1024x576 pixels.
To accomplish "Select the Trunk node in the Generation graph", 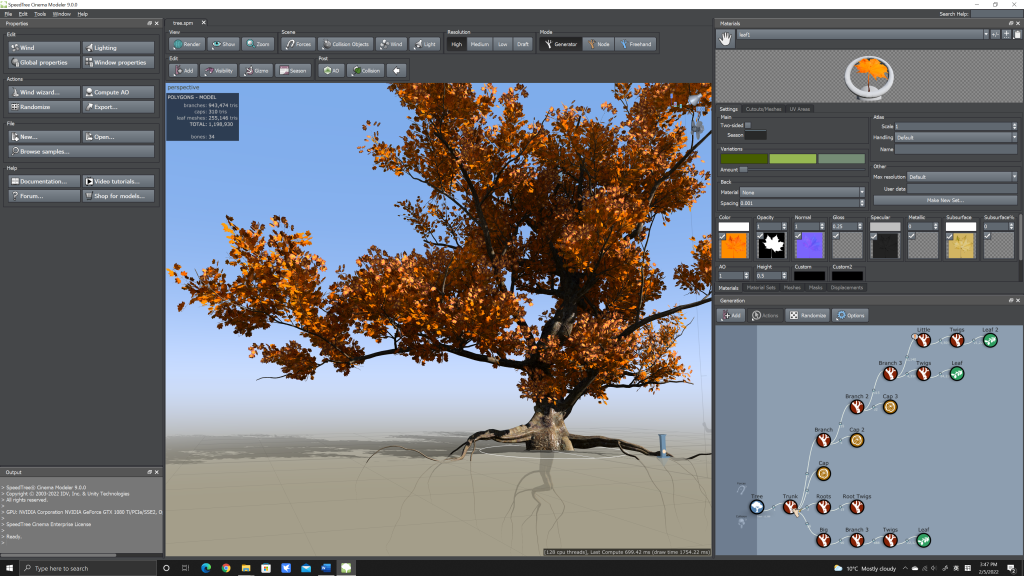I will [x=790, y=507].
